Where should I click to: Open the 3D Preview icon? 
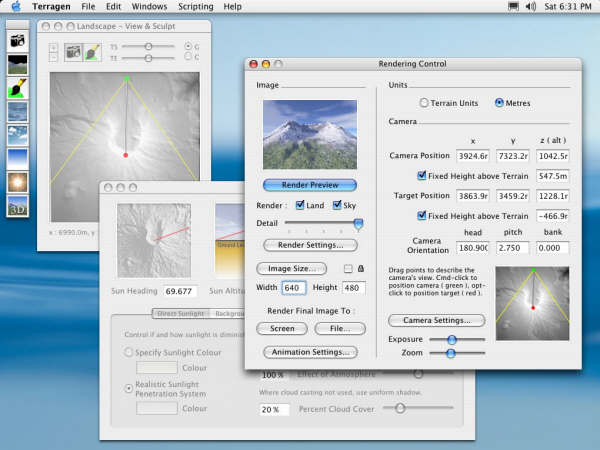(18, 206)
